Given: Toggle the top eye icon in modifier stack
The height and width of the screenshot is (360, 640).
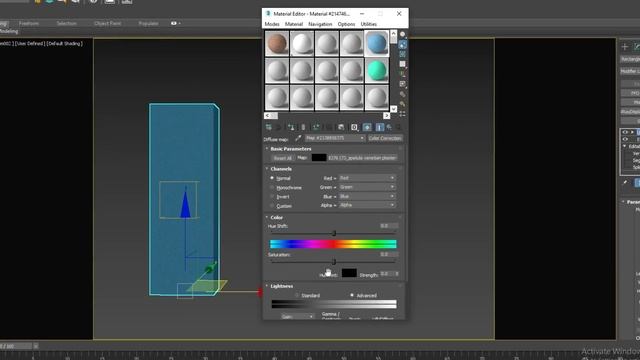Looking at the screenshot, I should pyautogui.click(x=625, y=132).
